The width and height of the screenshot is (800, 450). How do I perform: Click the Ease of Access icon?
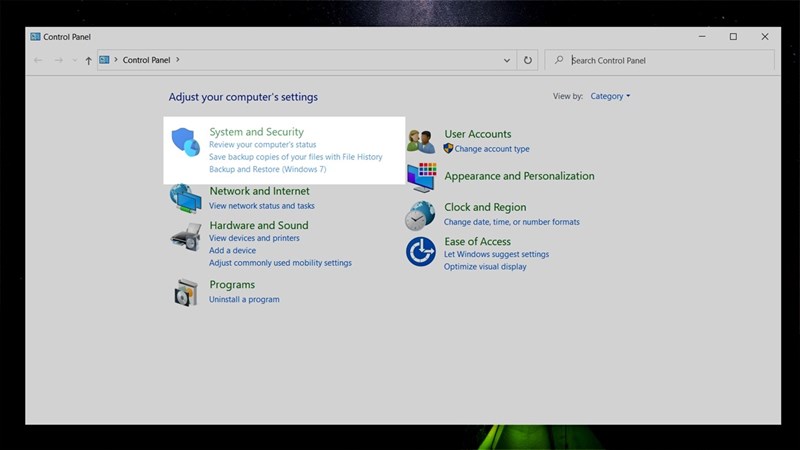[x=421, y=252]
